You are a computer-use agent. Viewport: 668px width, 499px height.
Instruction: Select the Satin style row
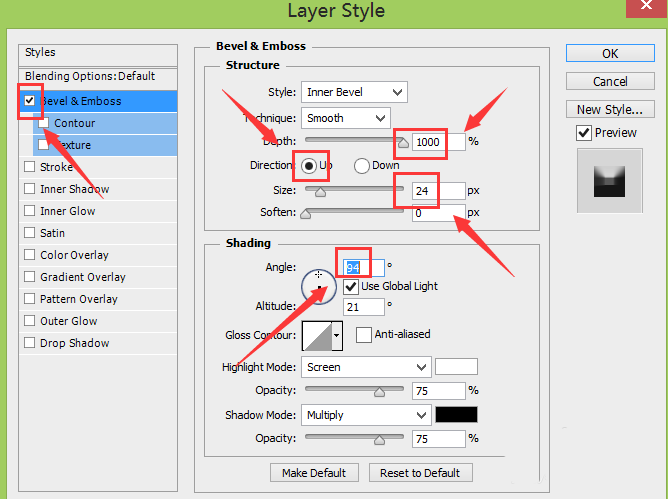coord(98,233)
